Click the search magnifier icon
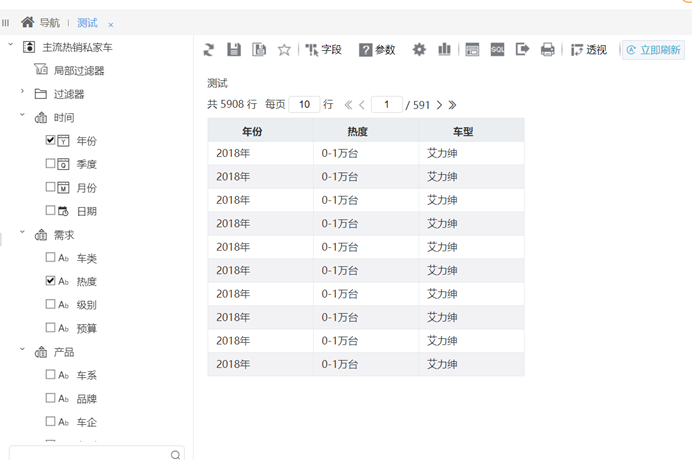Screen dimensions: 692x460 [x=175, y=455]
